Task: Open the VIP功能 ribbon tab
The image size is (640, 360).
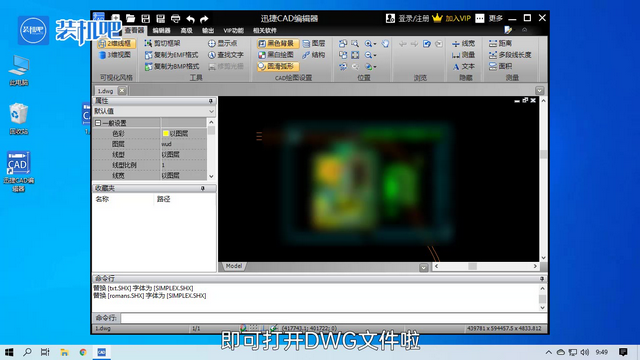Action: [233, 31]
